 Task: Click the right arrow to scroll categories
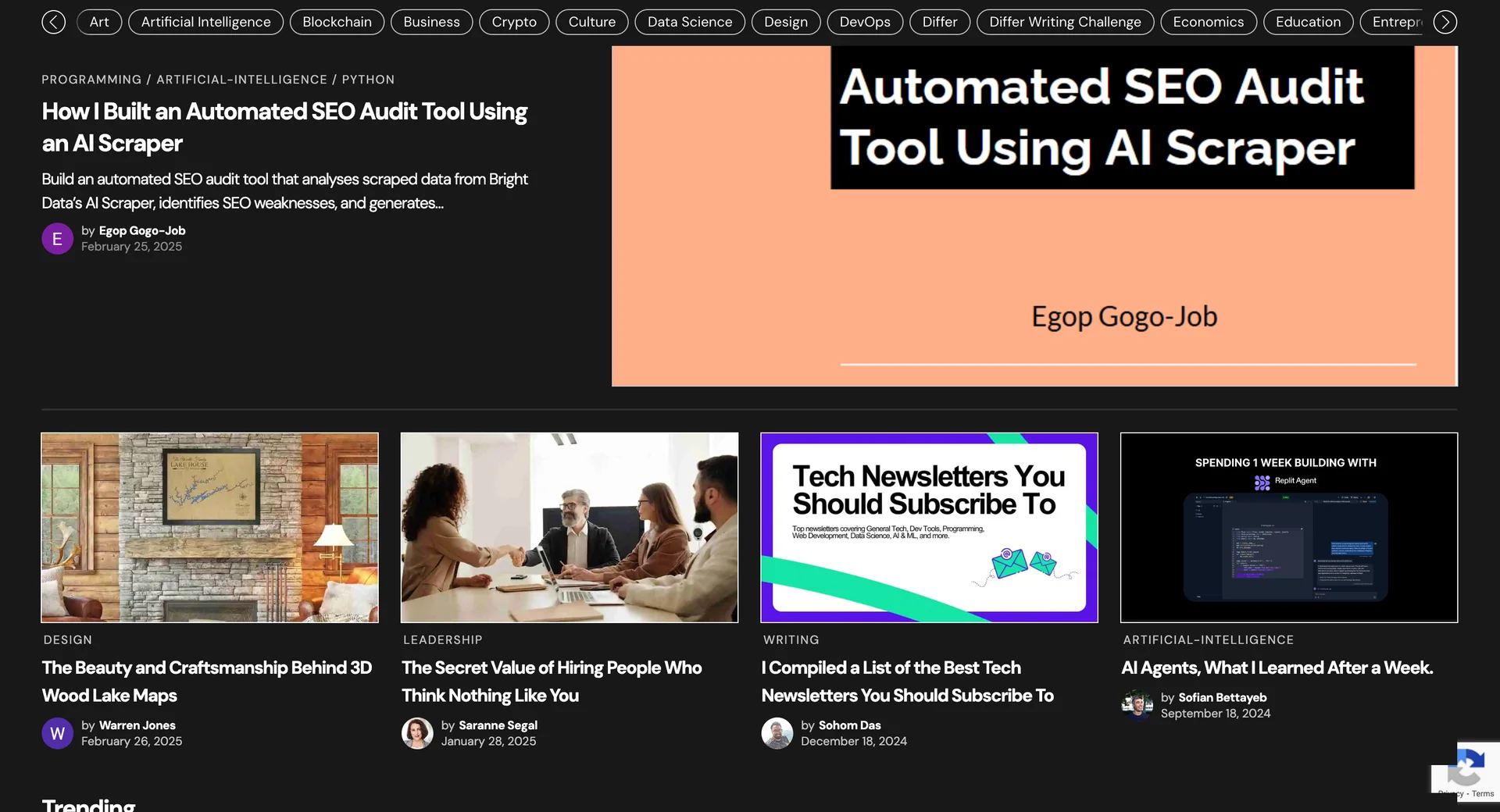(1445, 22)
